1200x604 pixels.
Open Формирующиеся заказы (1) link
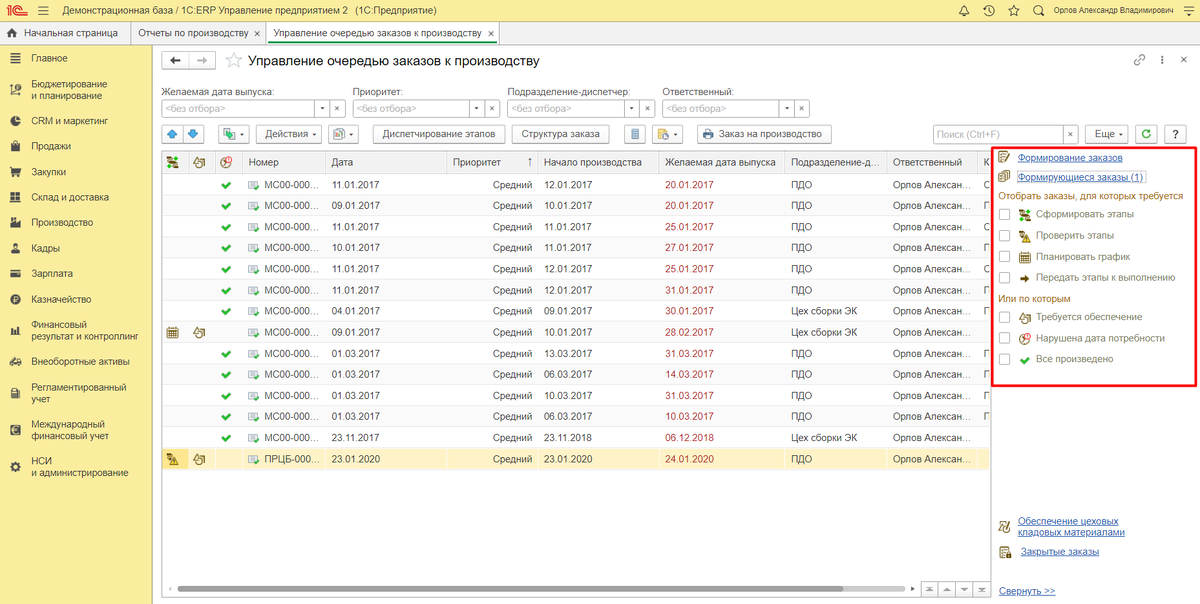tap(1080, 177)
